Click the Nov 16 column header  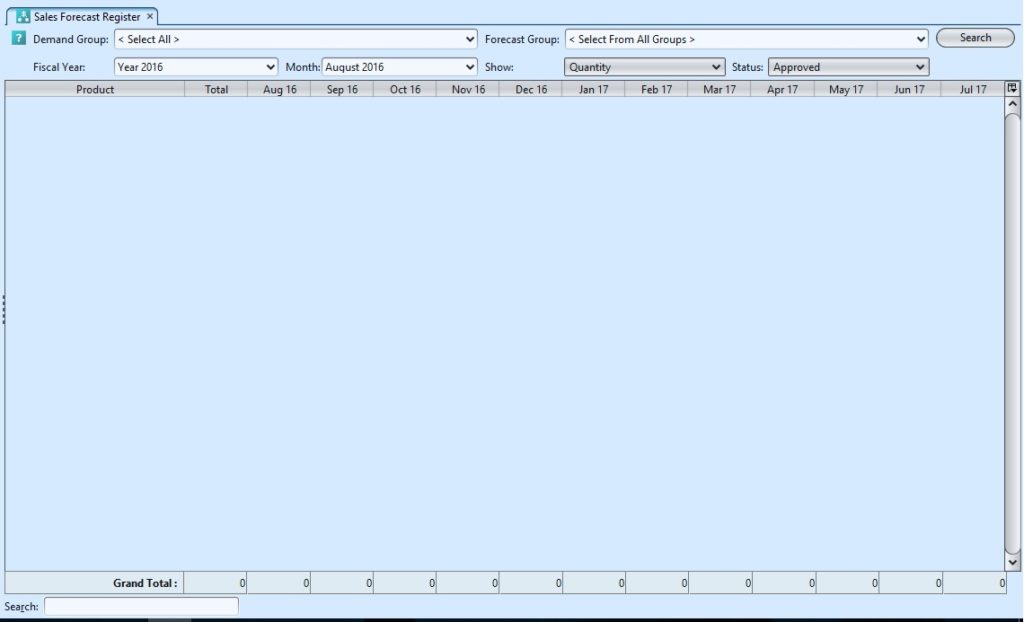(x=468, y=89)
